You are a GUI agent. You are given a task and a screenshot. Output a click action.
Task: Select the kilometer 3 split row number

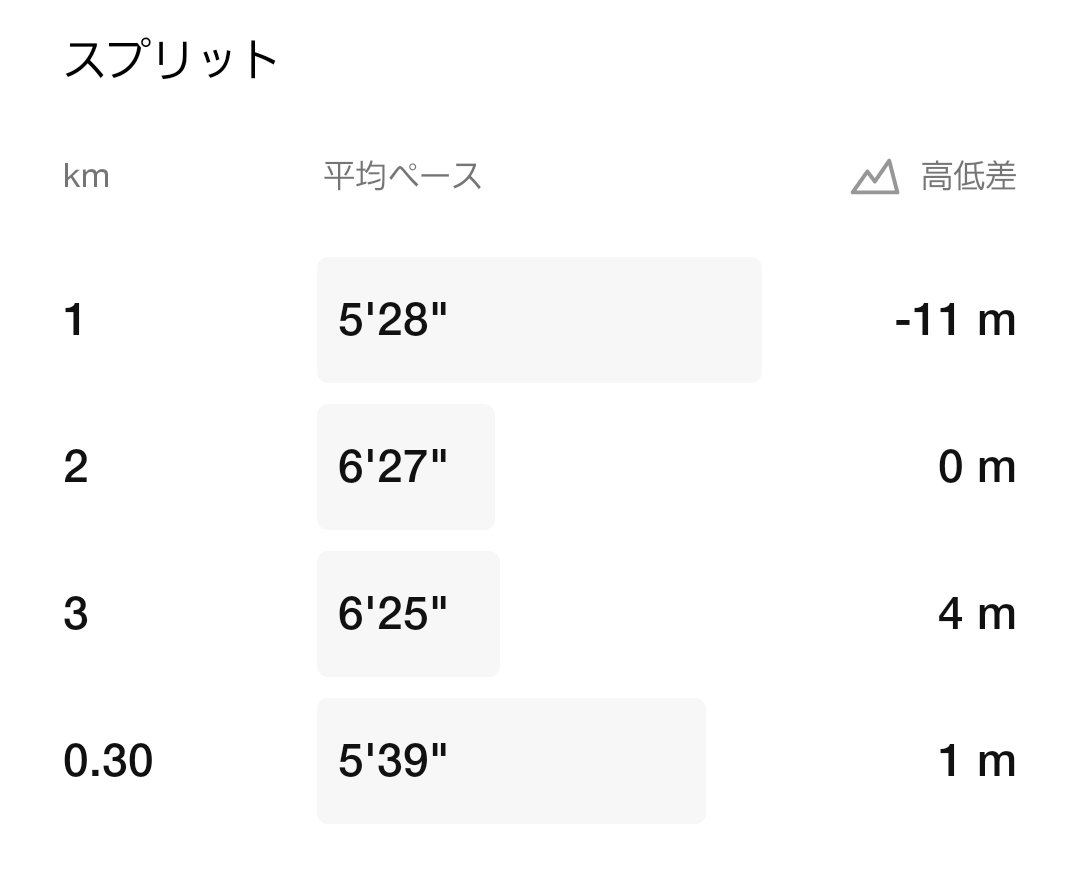[x=76, y=614]
